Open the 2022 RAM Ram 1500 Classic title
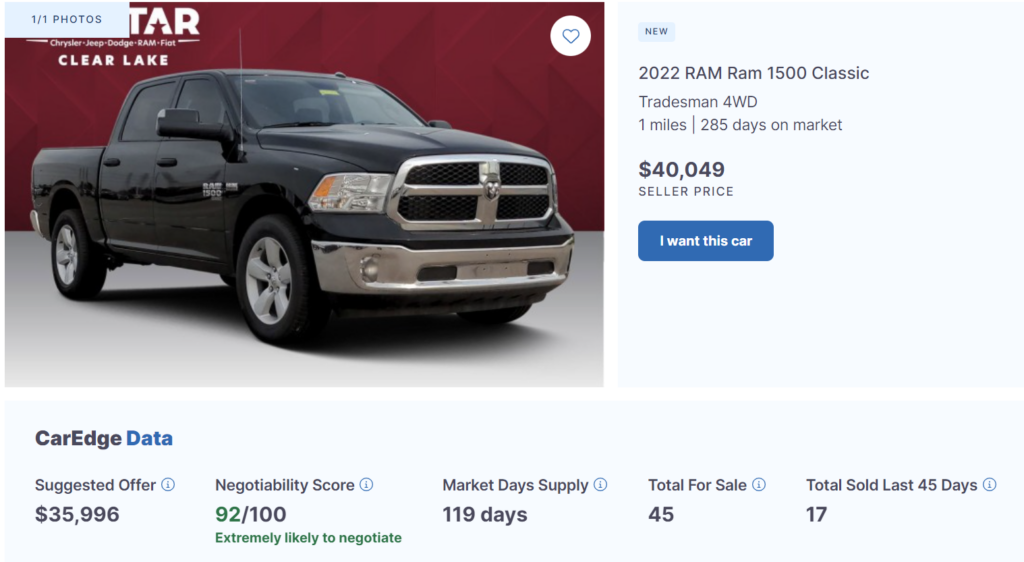Screen dimensions: 1024x562 coord(754,73)
